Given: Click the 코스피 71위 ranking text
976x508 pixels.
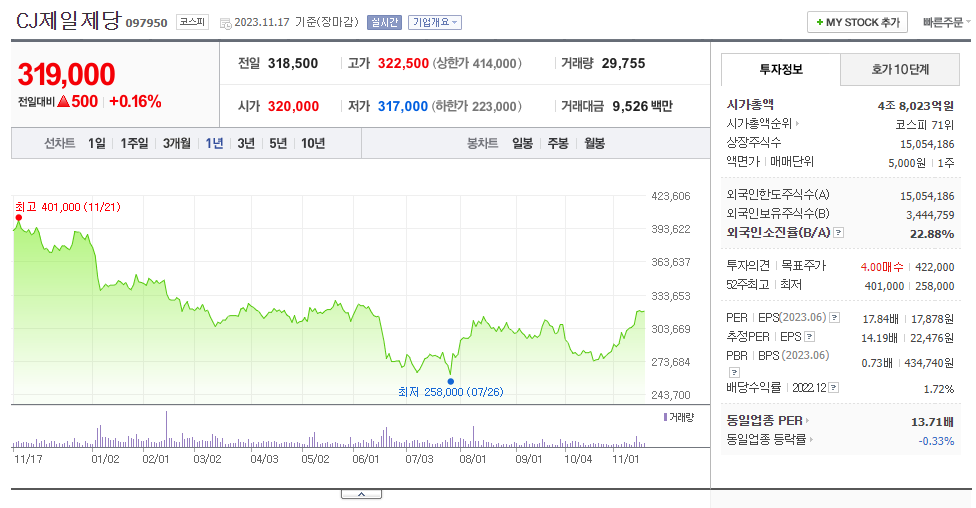Looking at the screenshot, I should [924, 125].
